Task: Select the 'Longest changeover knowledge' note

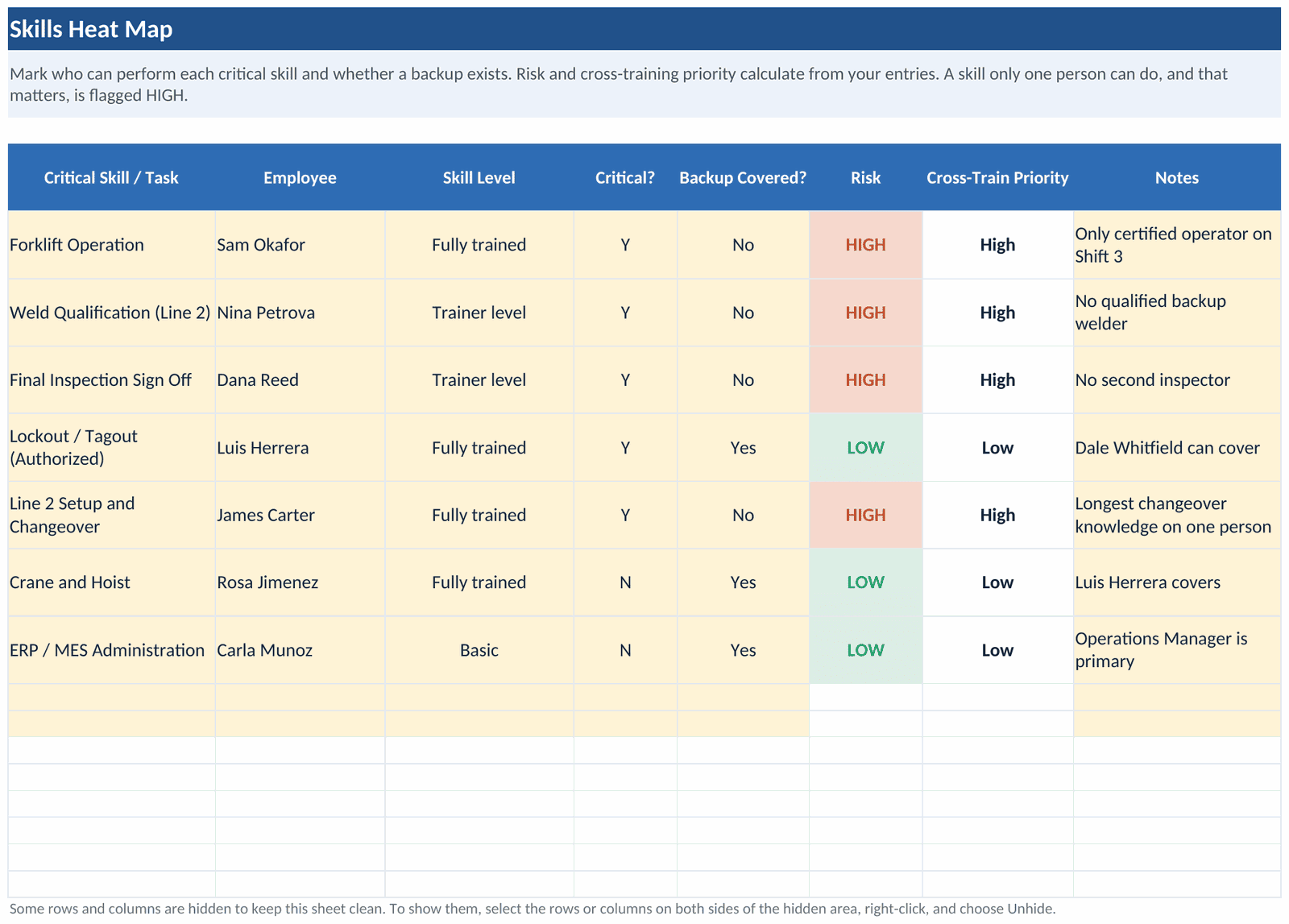Action: click(1177, 515)
